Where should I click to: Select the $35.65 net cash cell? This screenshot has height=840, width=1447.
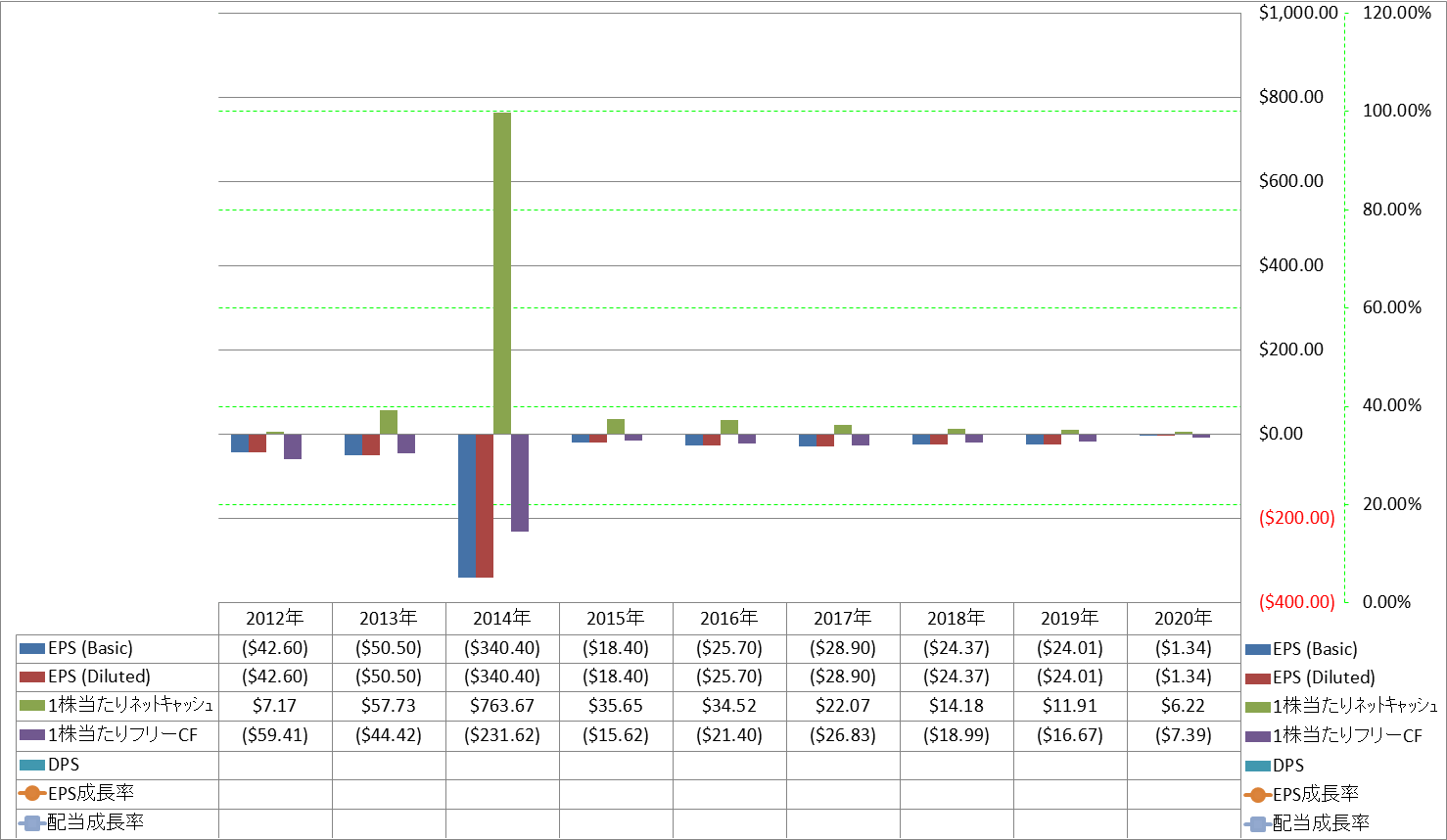click(x=616, y=706)
